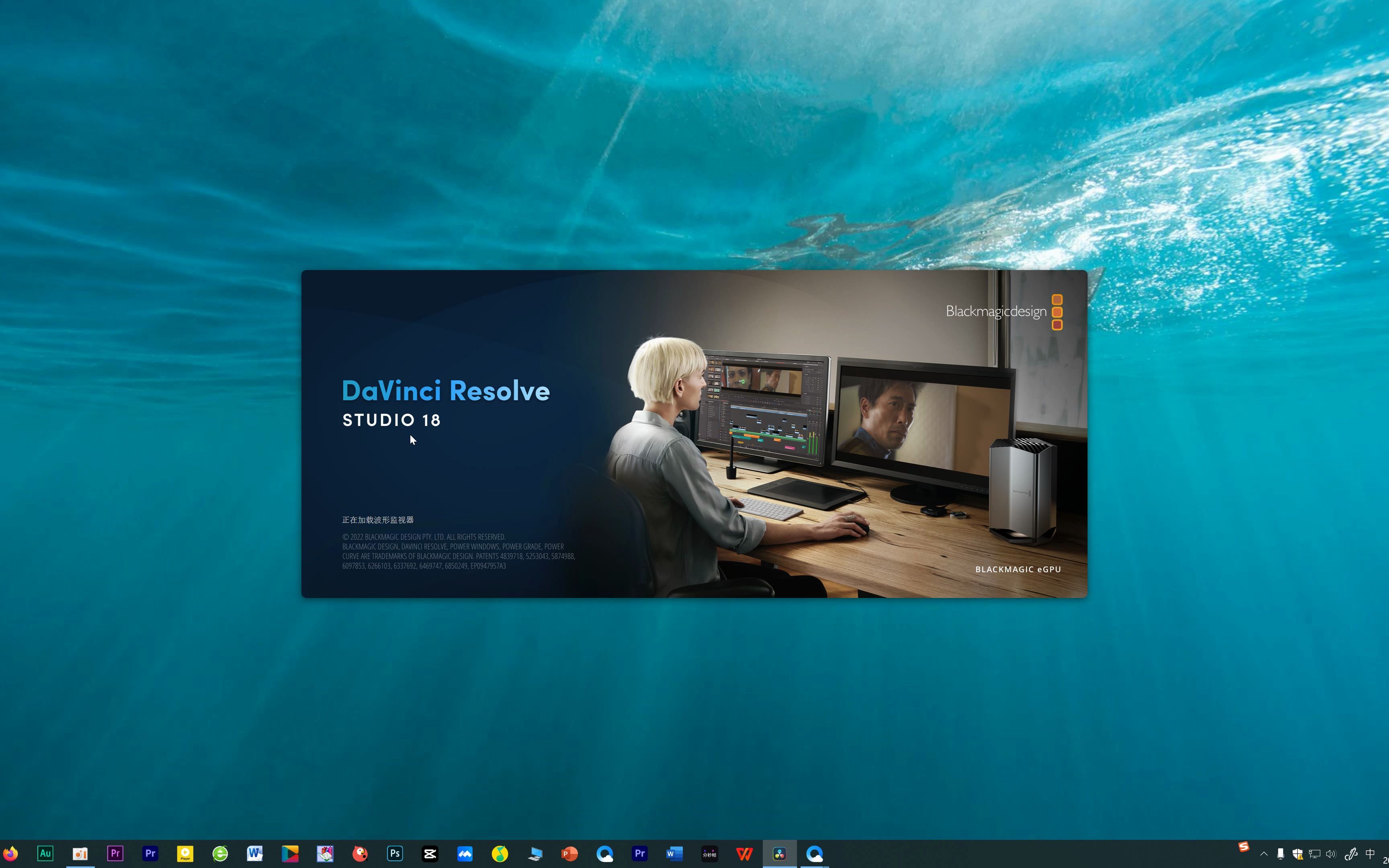Launch WPS Office from the taskbar
The image size is (1389, 868).
pos(744,854)
